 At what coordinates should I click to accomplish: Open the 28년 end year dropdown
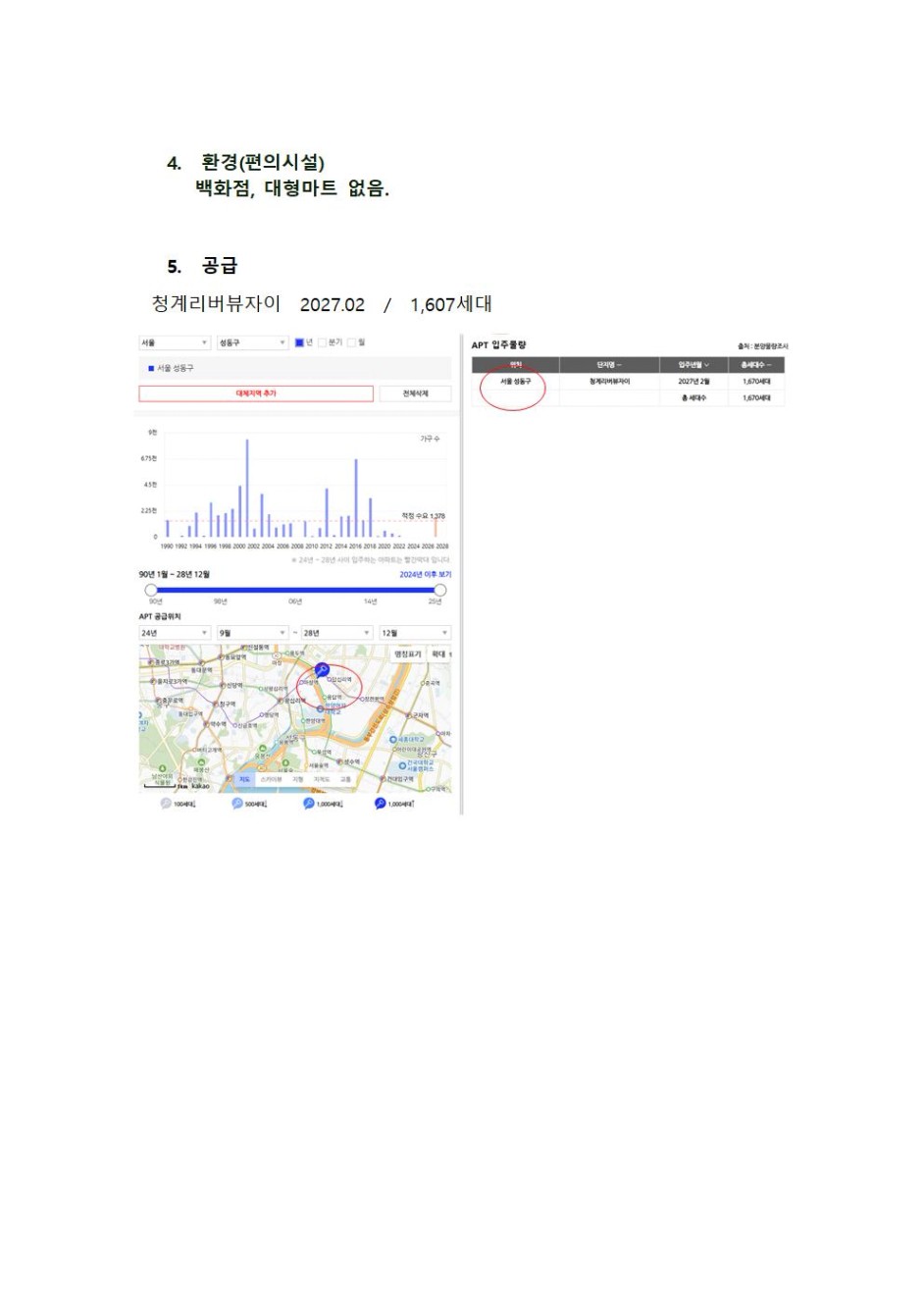tap(336, 633)
